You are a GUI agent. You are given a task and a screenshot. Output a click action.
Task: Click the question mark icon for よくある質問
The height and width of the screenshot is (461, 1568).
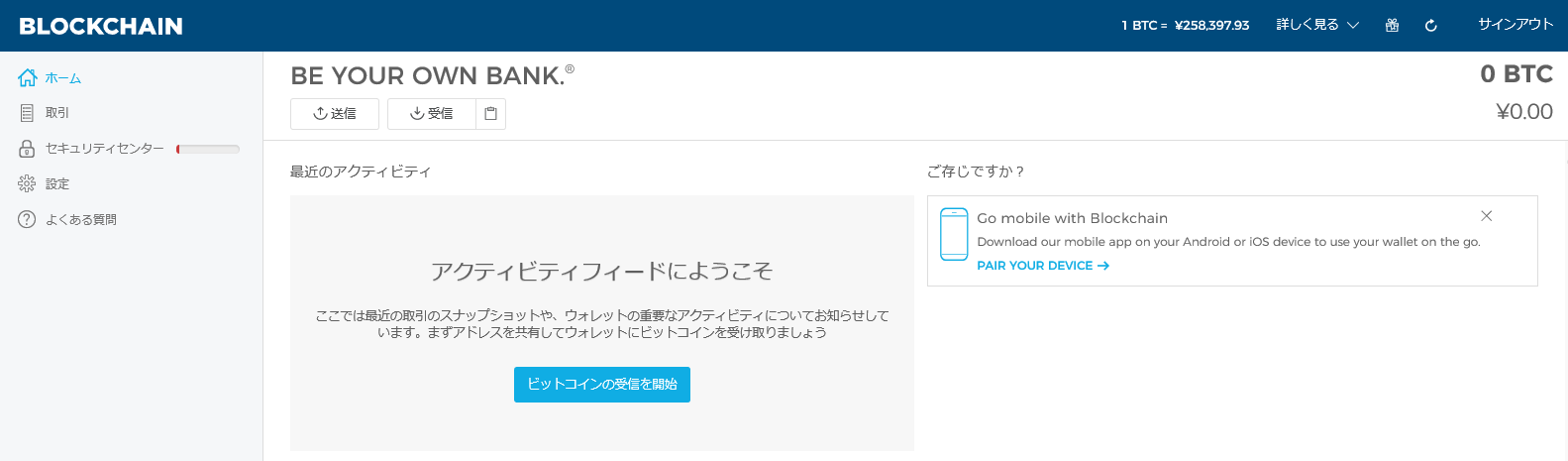click(27, 220)
